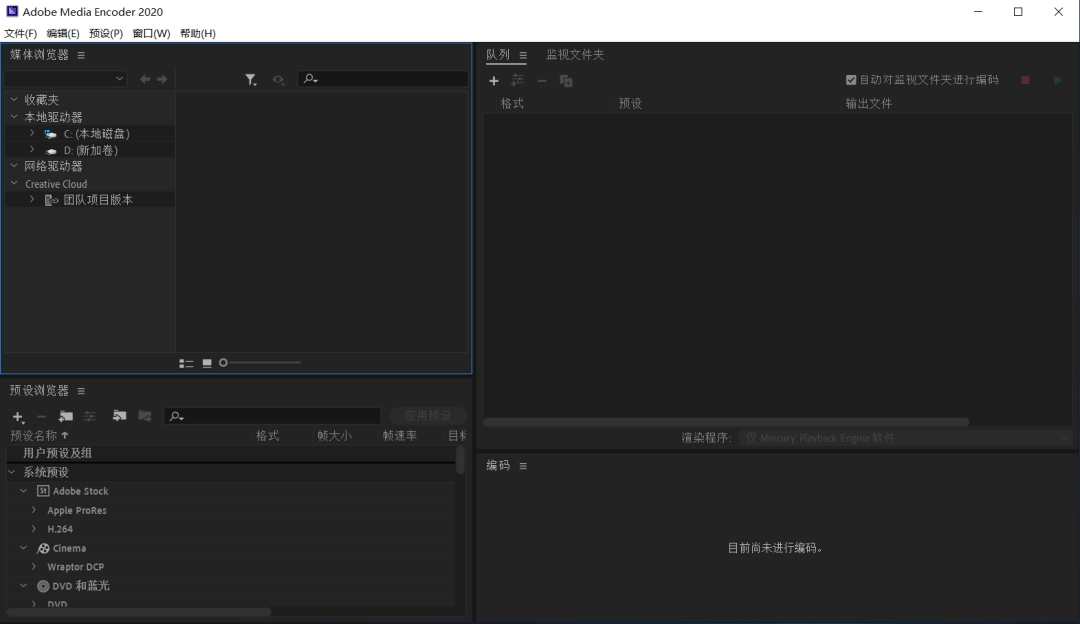The height and width of the screenshot is (624, 1080).
Task: Collapse the 网络驱动器 section
Action: 14,165
